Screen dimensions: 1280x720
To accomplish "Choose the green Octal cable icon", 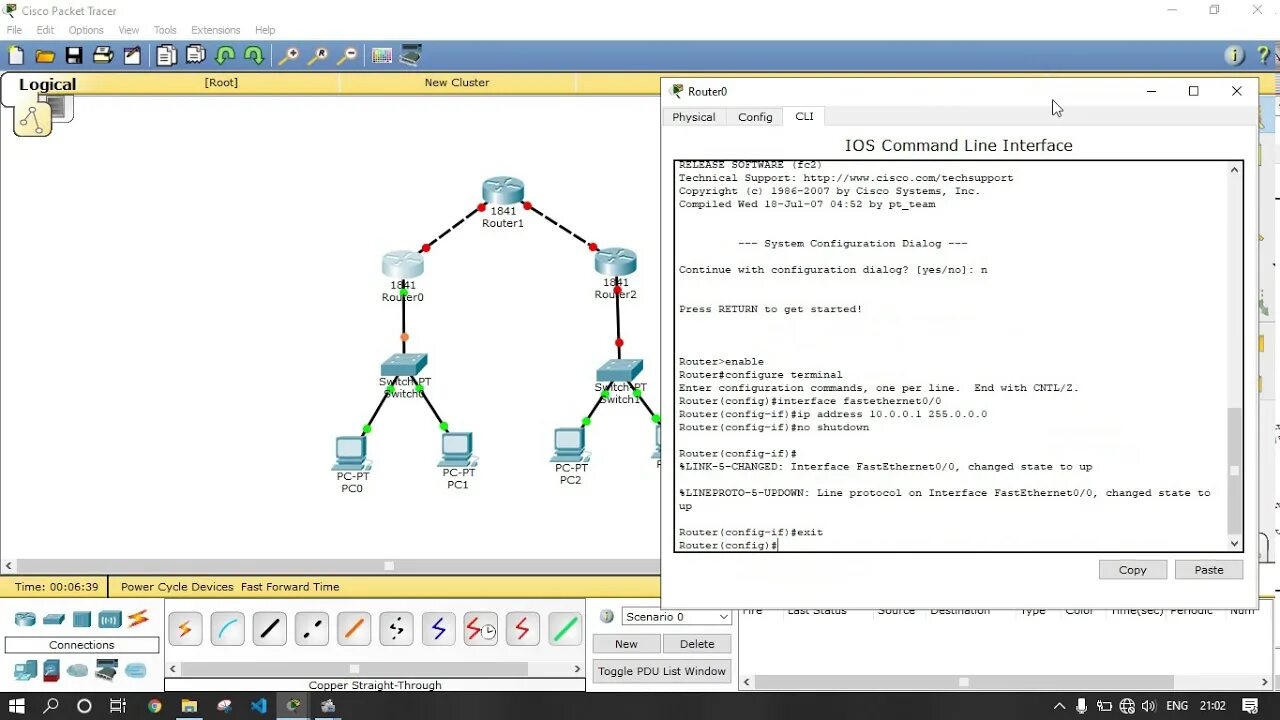I will click(x=565, y=629).
